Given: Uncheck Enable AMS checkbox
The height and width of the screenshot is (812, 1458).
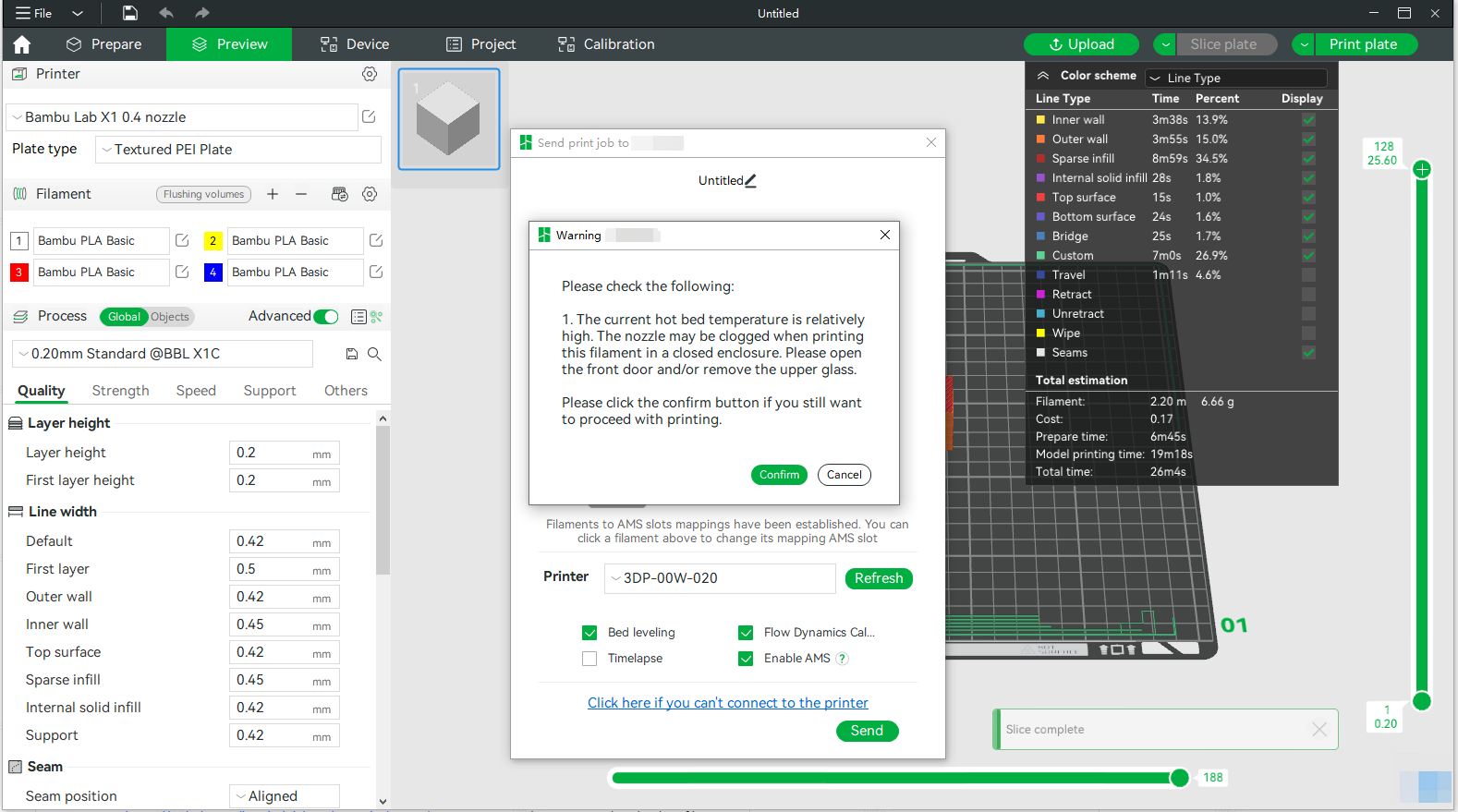Looking at the screenshot, I should click(x=746, y=659).
